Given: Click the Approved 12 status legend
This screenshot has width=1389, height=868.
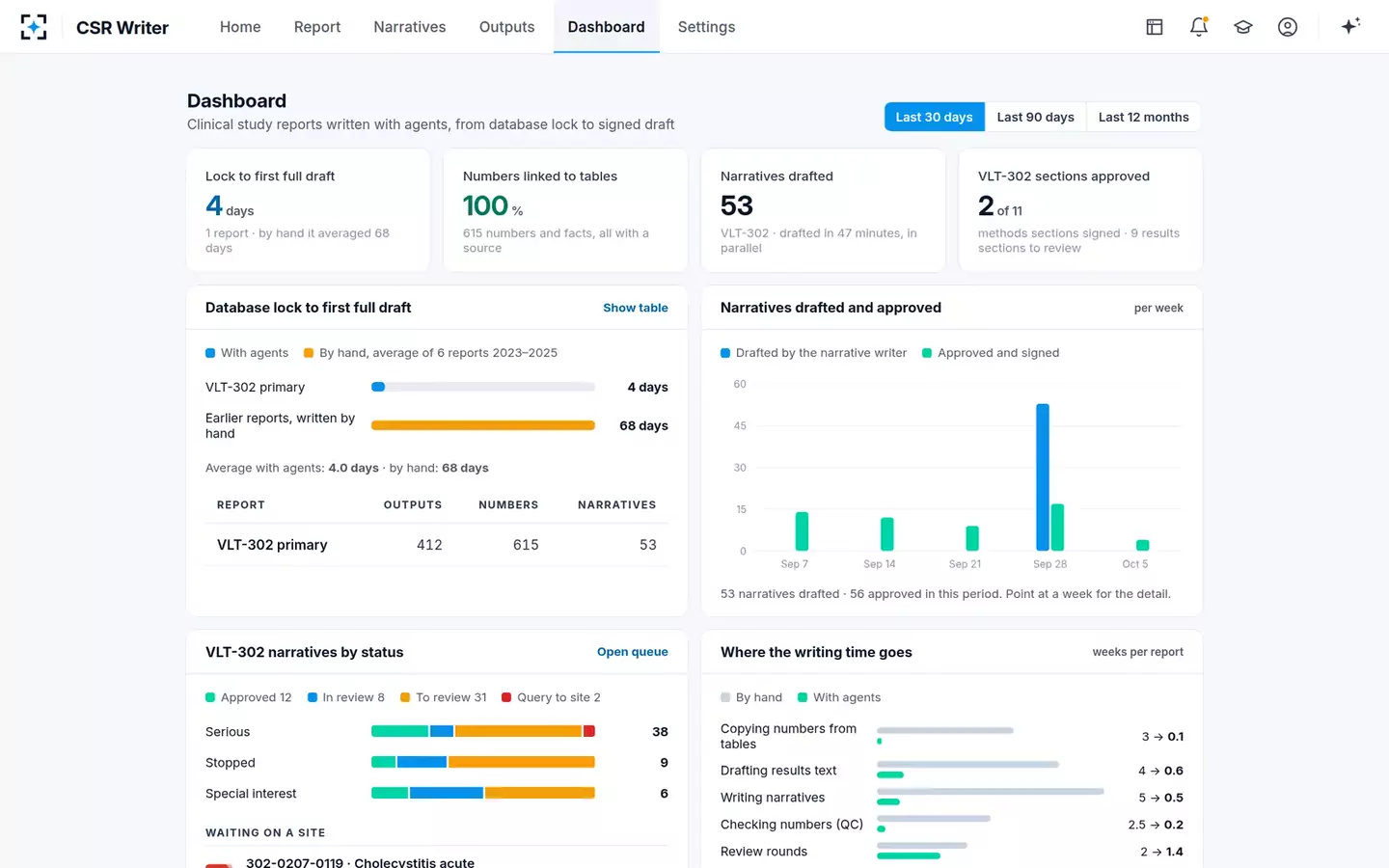Looking at the screenshot, I should pos(248,697).
